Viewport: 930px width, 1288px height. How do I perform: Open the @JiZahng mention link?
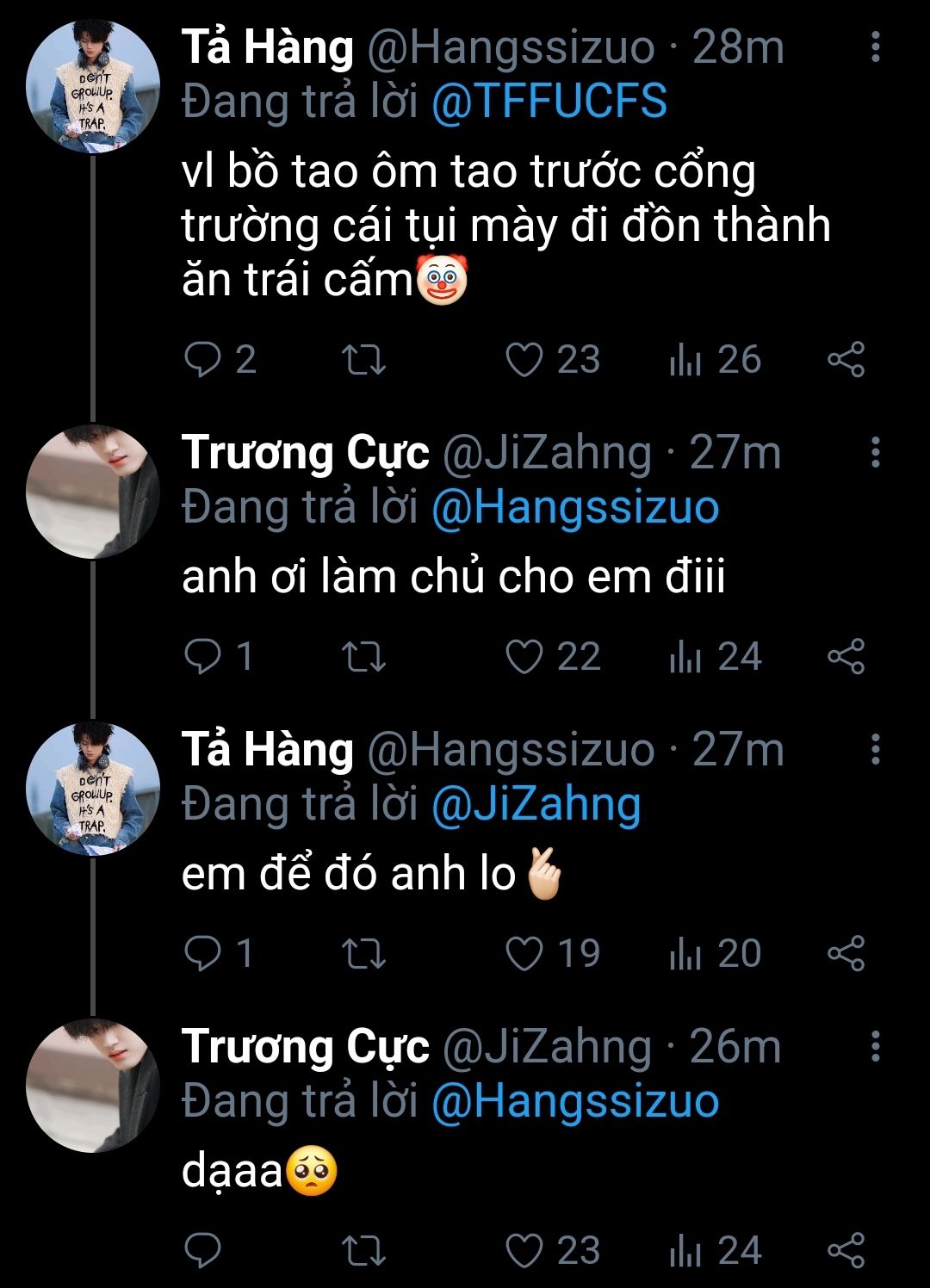pos(536,805)
